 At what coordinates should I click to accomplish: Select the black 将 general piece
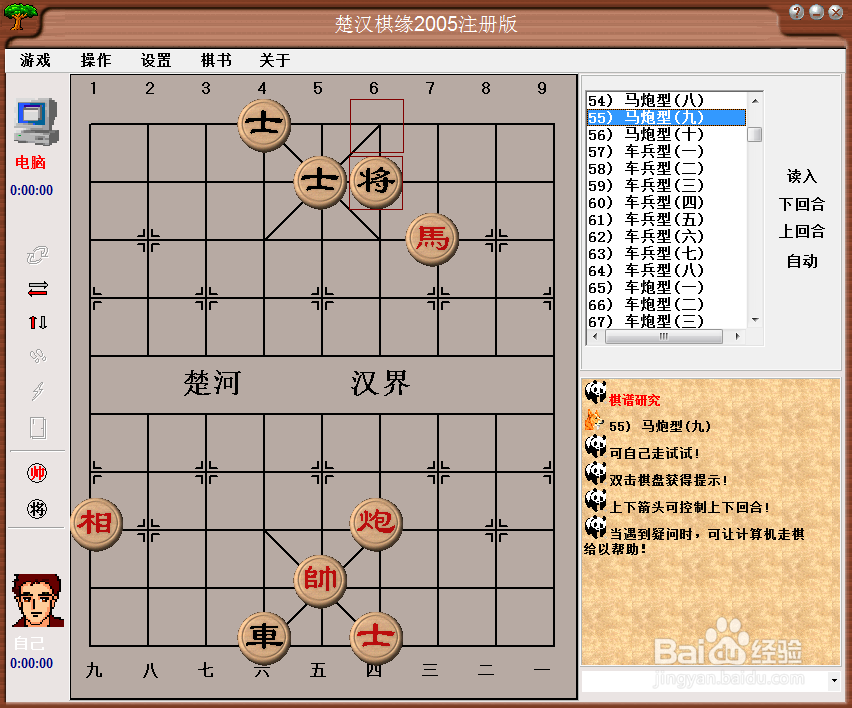coord(376,182)
